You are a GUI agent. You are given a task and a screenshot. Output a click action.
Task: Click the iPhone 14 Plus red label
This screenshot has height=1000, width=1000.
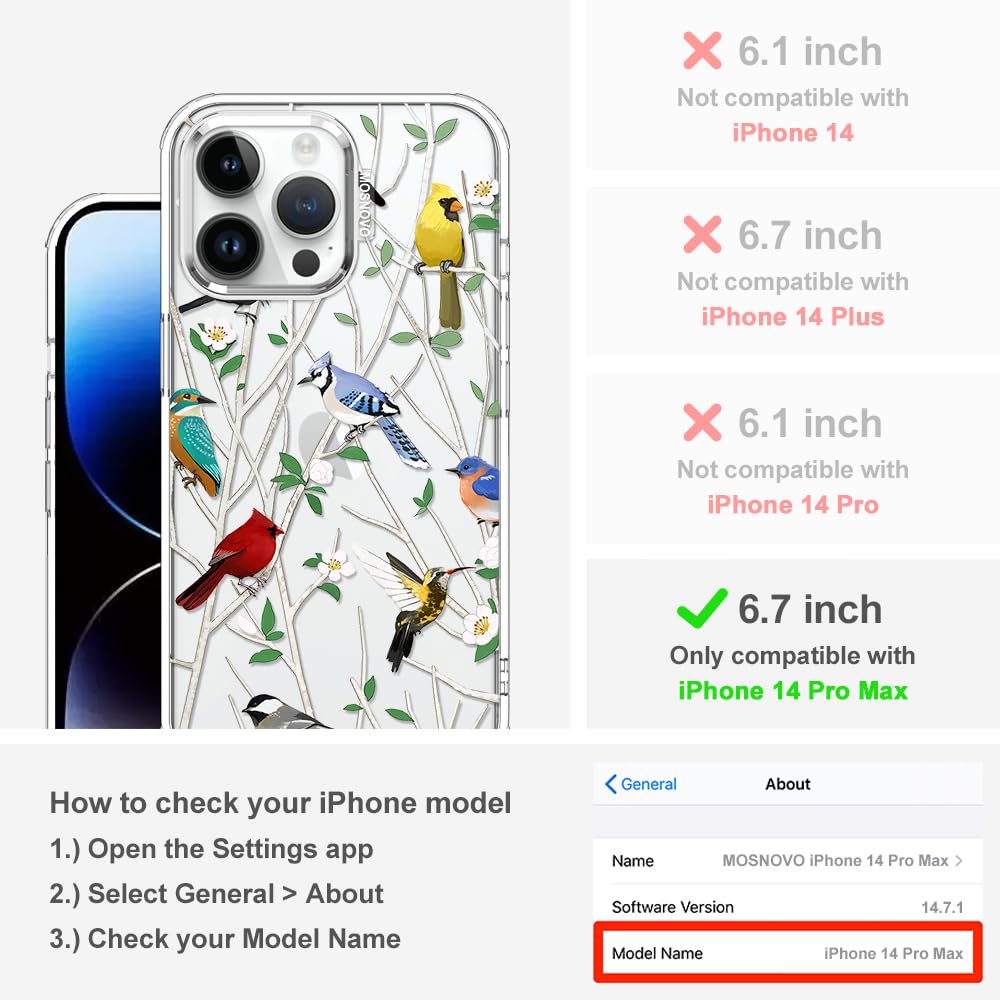click(x=793, y=317)
